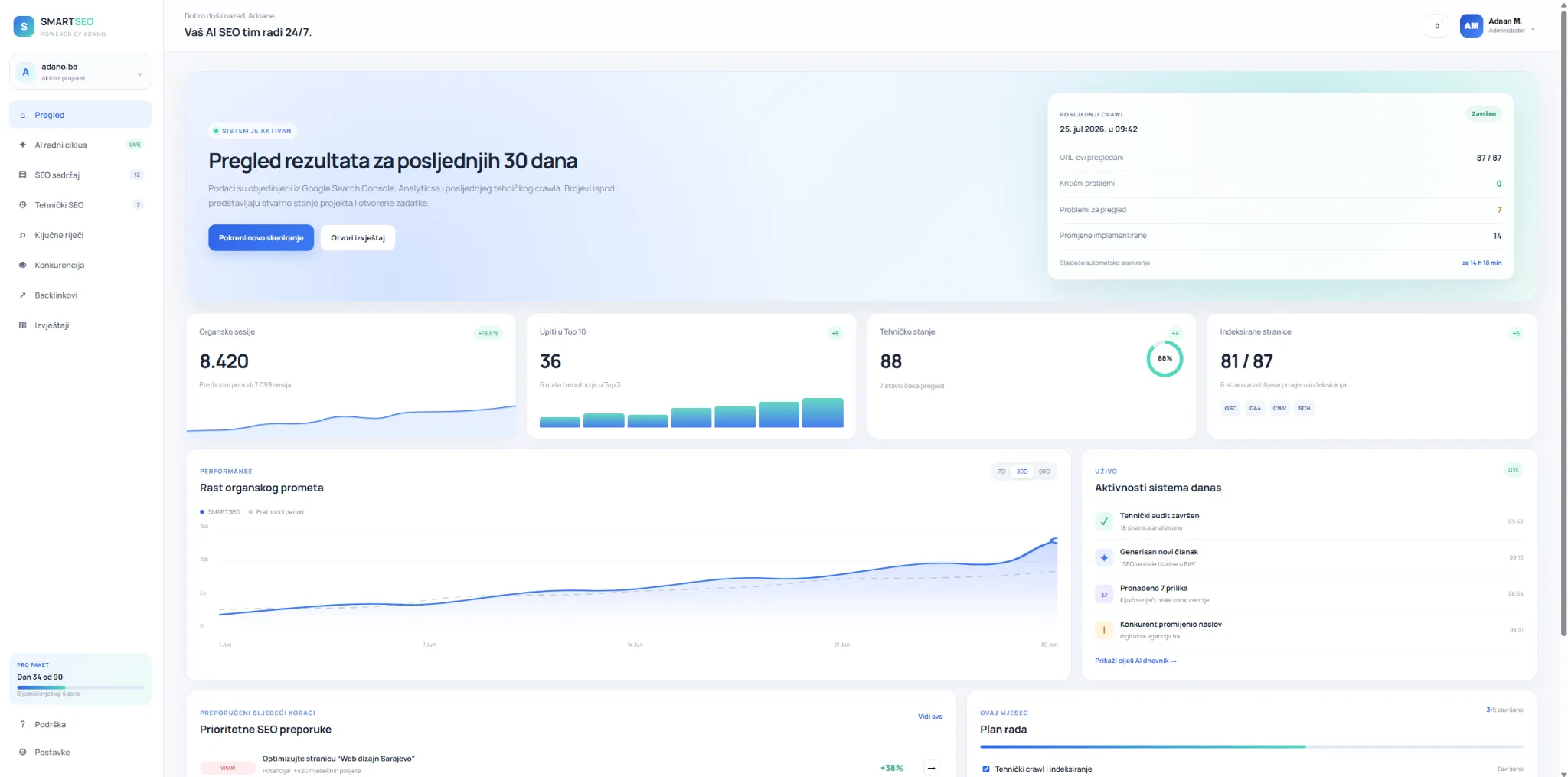Viewport: 1568px width, 777px height.
Task: Expand the Adnan M. user menu chevron
Action: (x=1533, y=29)
